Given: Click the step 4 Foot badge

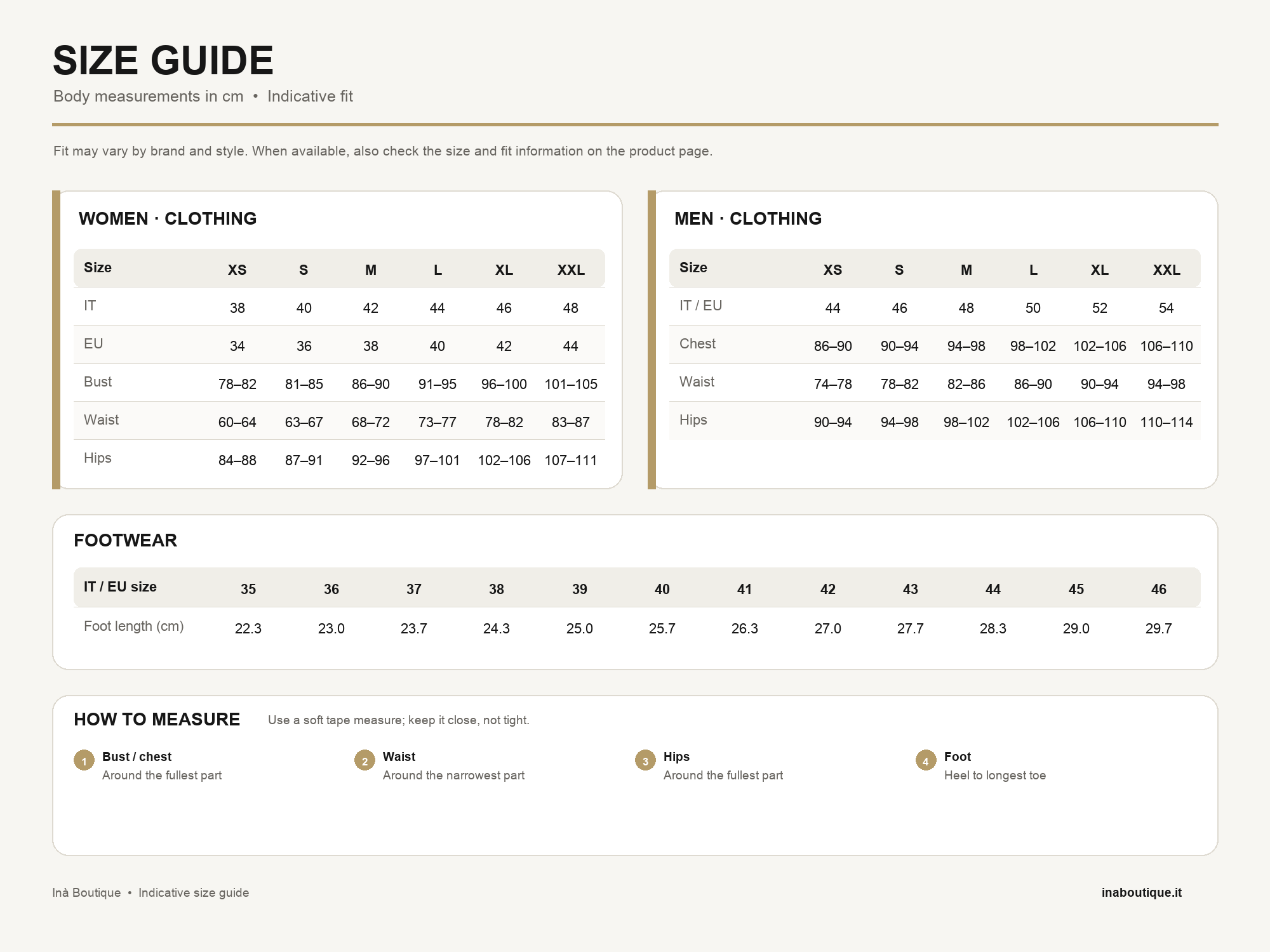Looking at the screenshot, I should 926,760.
